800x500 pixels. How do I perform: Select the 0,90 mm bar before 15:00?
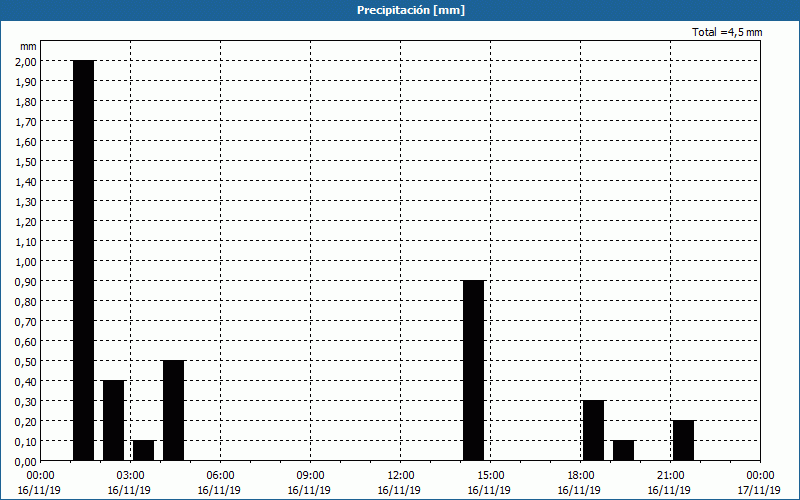tap(473, 370)
